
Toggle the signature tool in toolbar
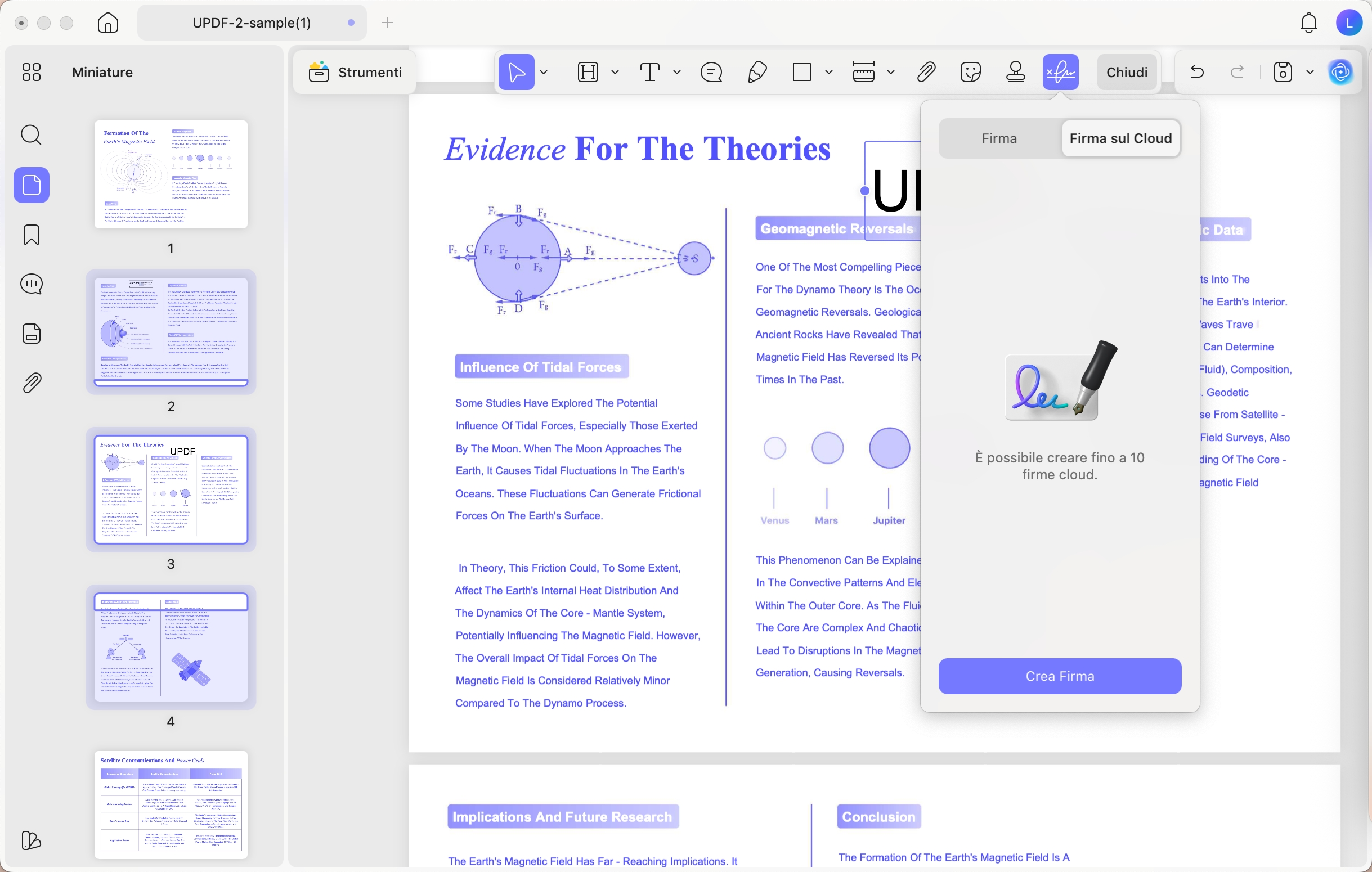(x=1060, y=73)
